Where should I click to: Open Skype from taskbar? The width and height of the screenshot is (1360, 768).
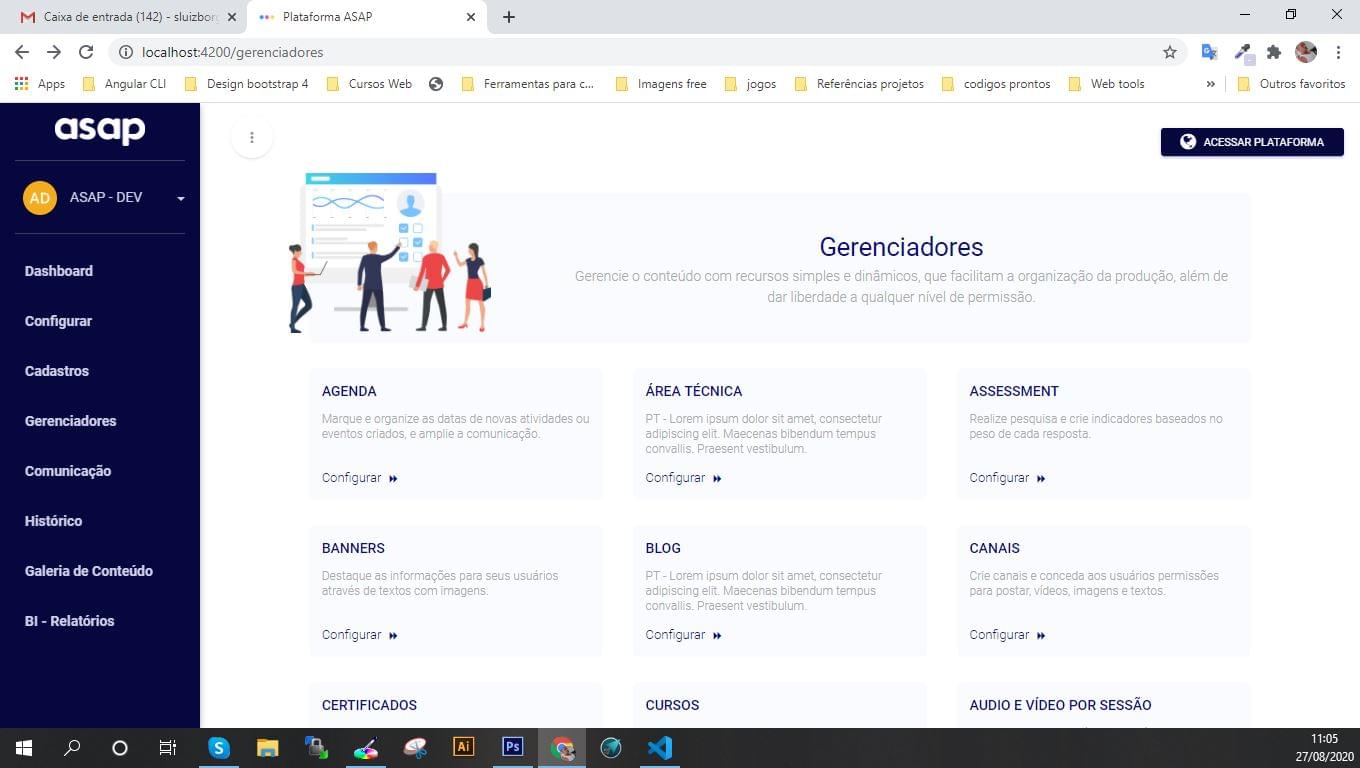[218, 748]
